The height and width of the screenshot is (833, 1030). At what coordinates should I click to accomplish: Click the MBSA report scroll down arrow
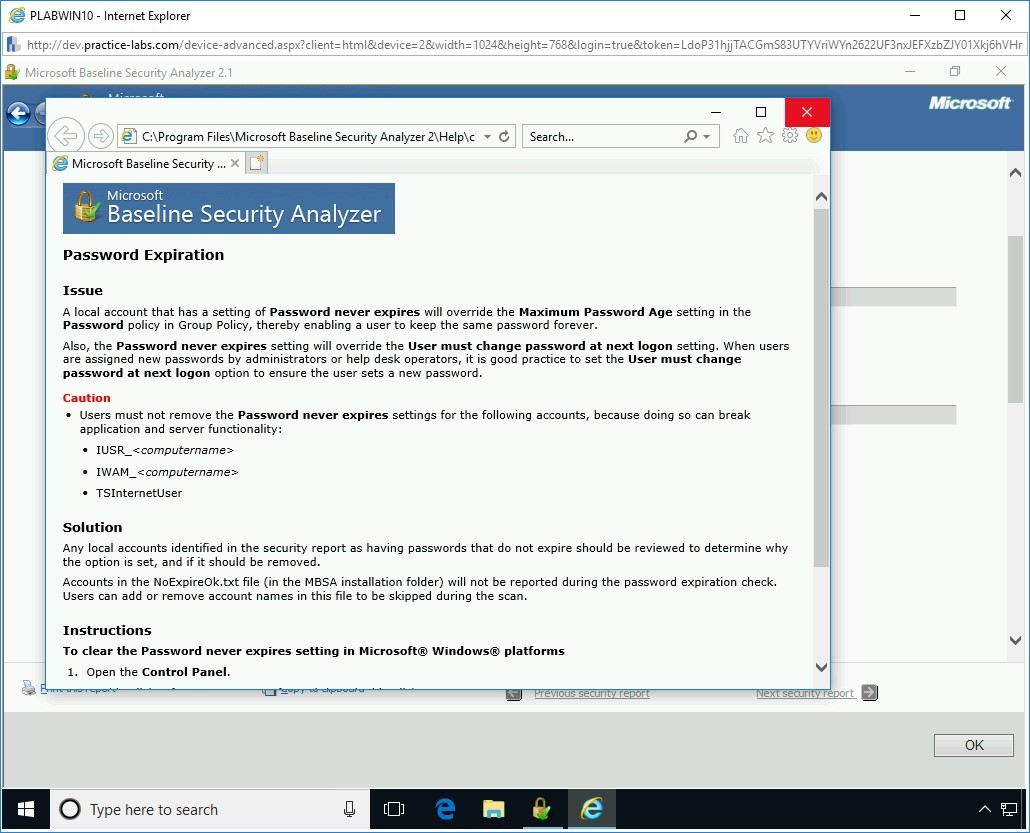(x=1016, y=640)
